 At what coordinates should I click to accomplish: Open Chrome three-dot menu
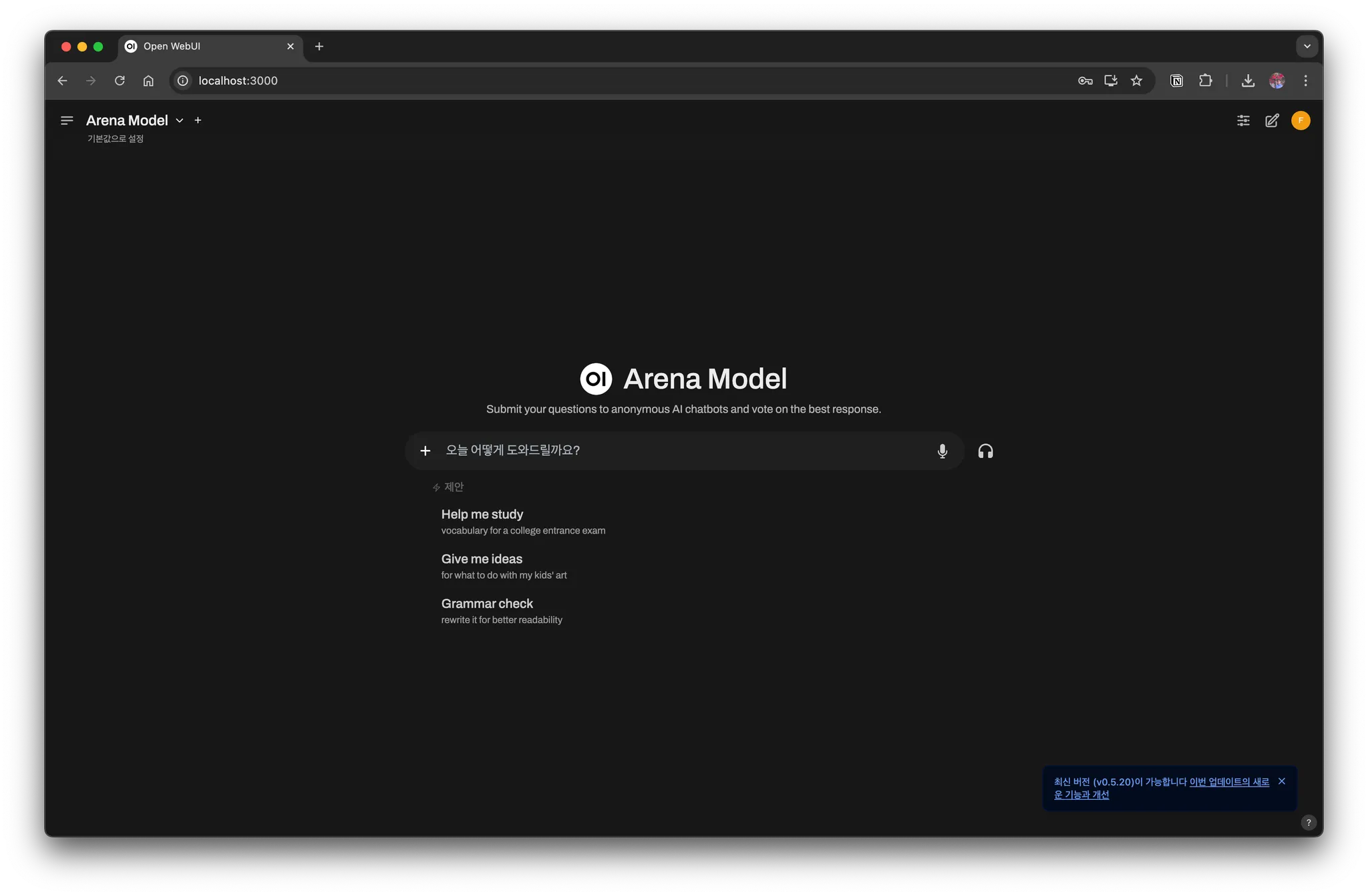1306,81
